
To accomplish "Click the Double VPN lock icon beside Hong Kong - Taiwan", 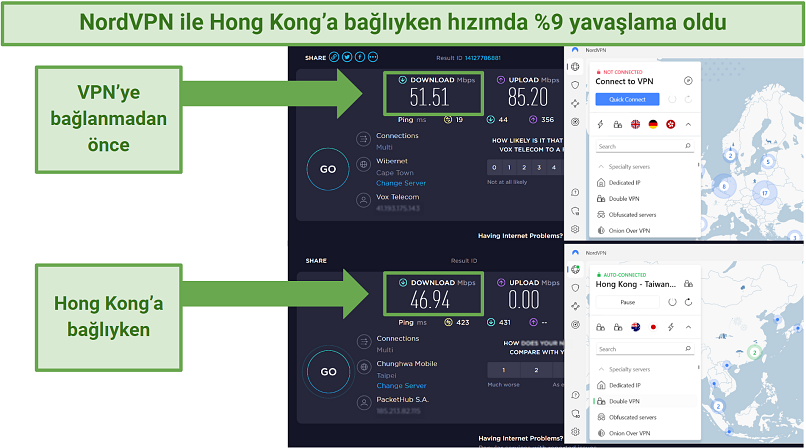I will pos(688,284).
